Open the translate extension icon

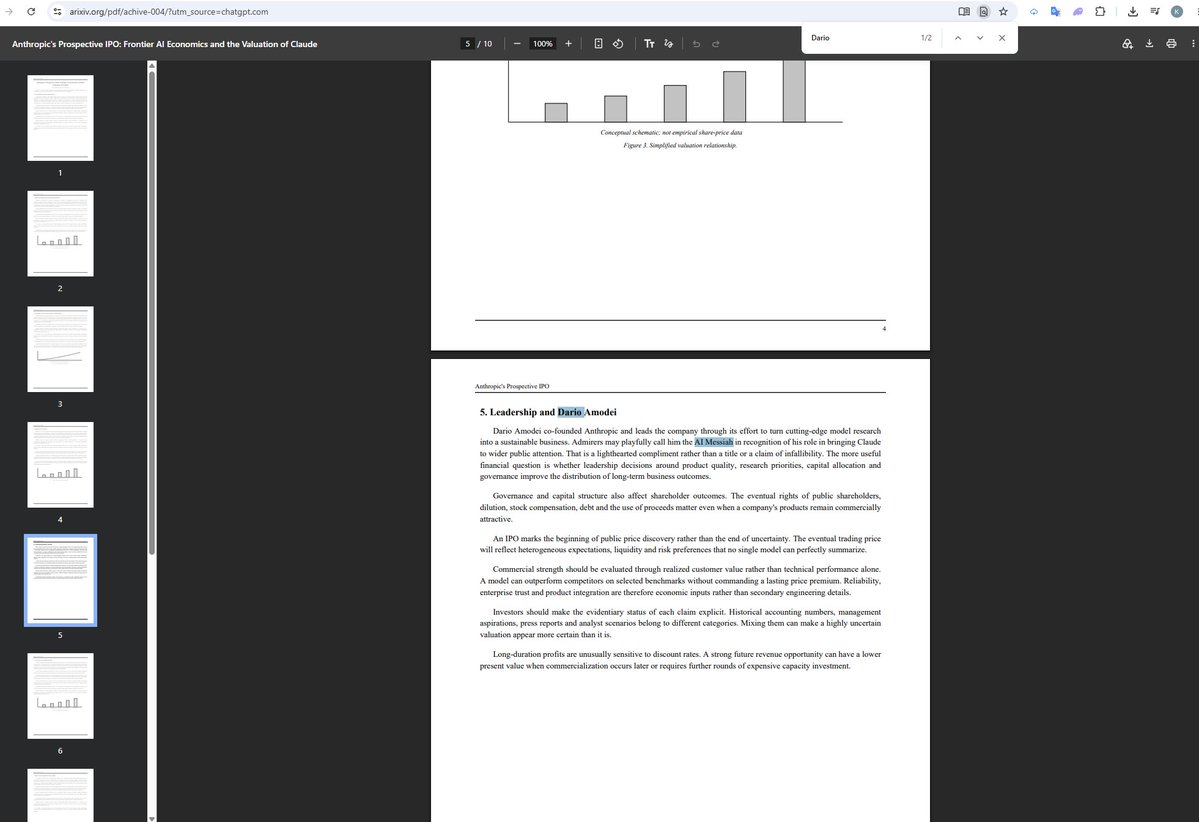(x=1055, y=11)
